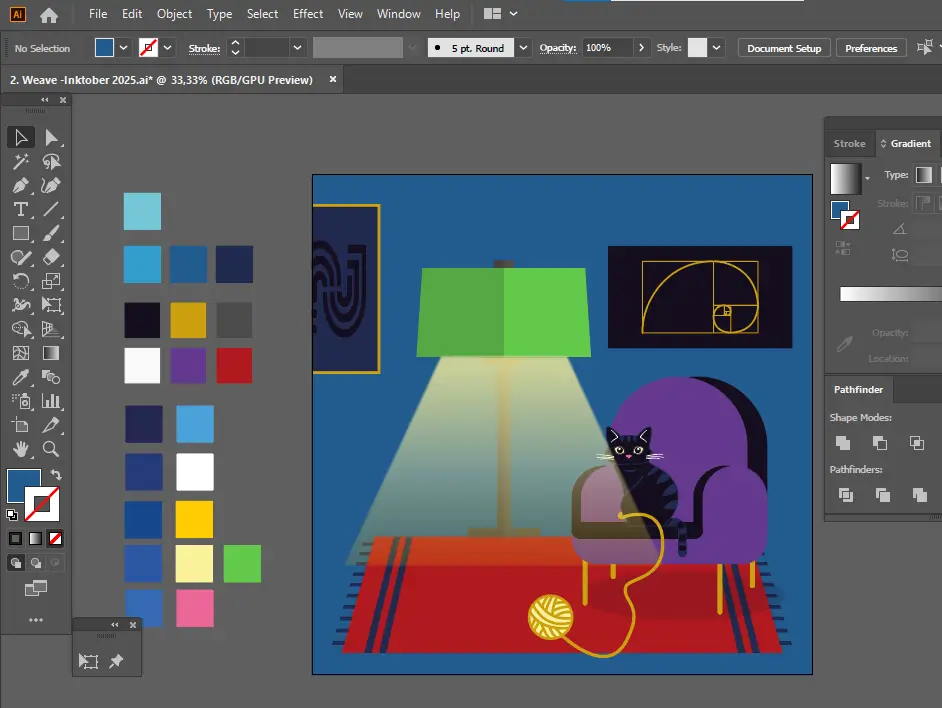Switch to the Gradient panel tab
Viewport: 942px width, 708px height.
(907, 144)
